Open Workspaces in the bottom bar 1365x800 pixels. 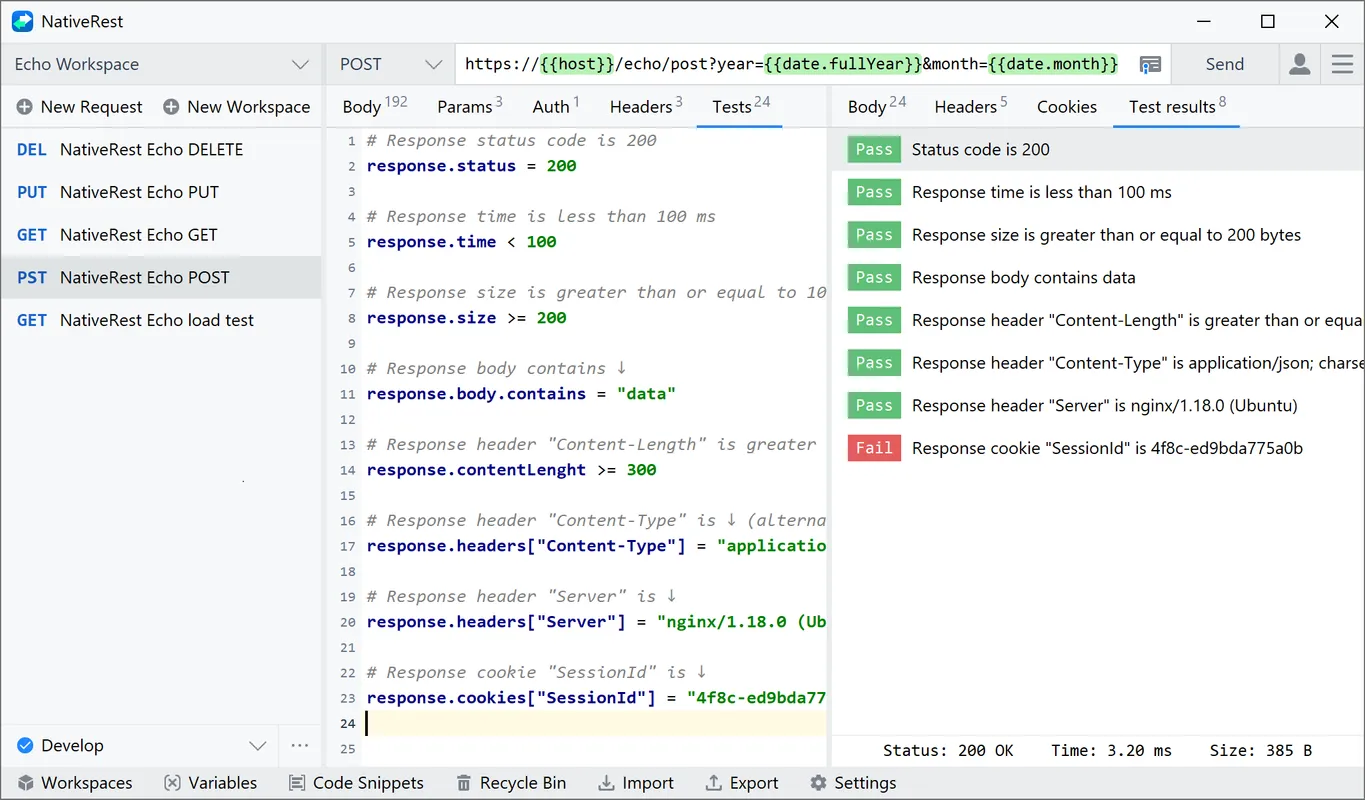(x=75, y=783)
